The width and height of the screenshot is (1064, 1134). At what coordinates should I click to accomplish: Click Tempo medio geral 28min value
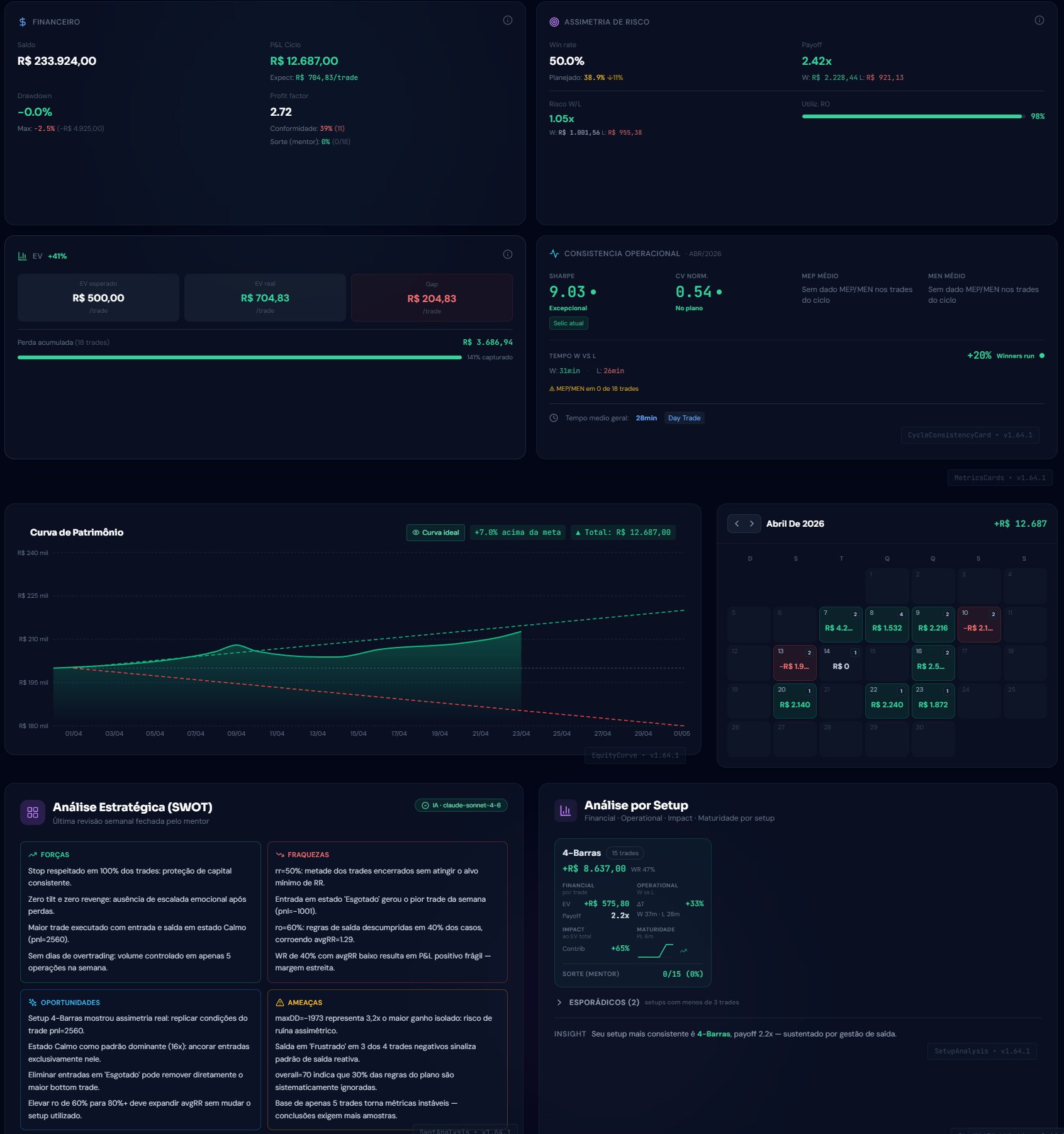pos(646,418)
